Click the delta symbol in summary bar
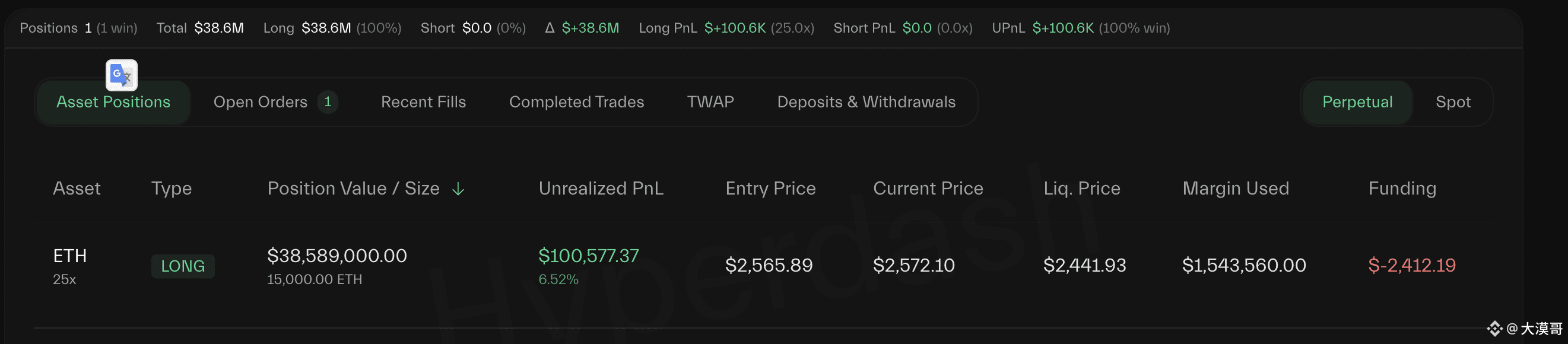Viewport: 1568px width, 344px height. tap(550, 27)
